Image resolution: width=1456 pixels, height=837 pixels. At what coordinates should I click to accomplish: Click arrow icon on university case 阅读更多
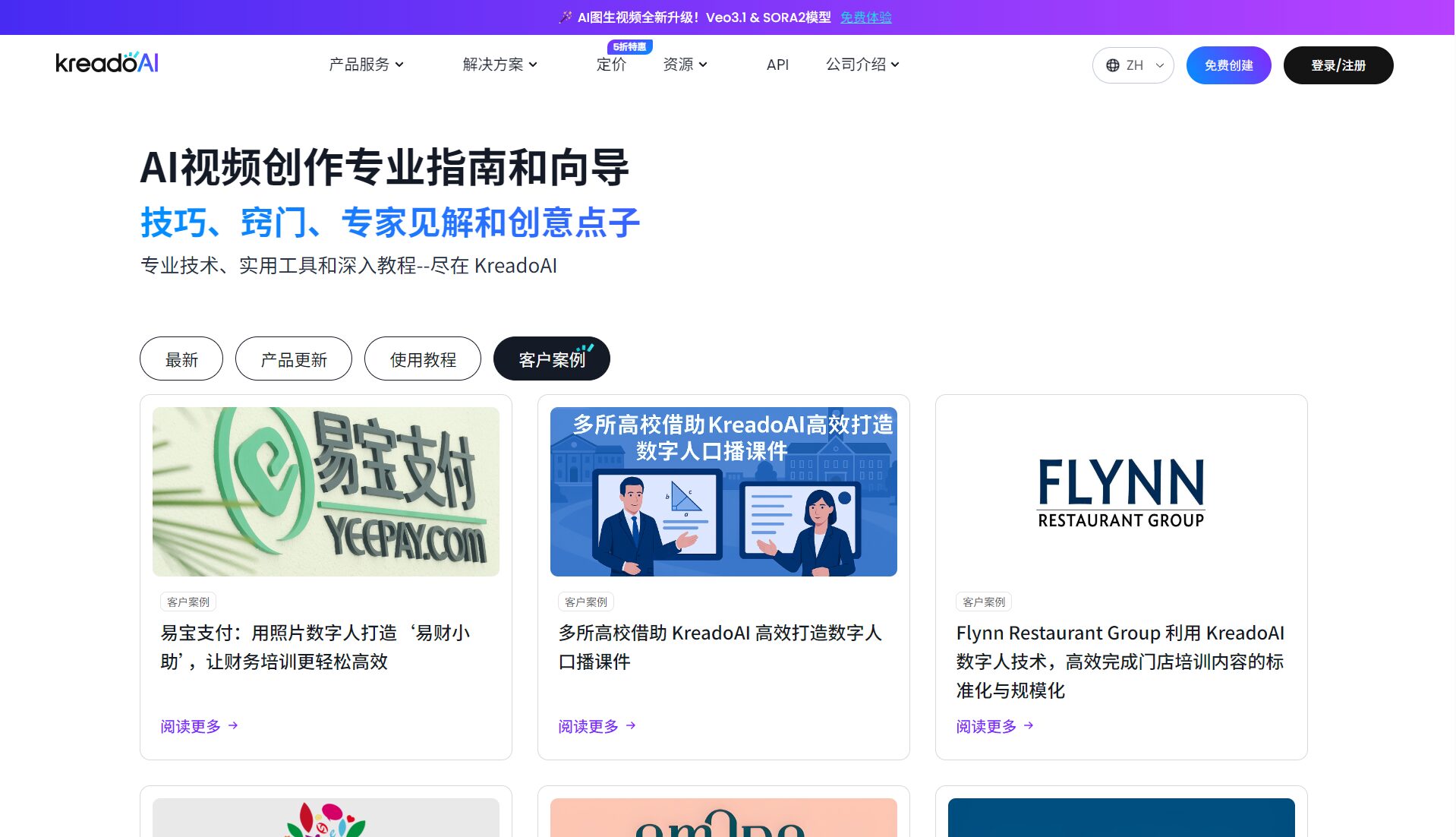click(631, 726)
